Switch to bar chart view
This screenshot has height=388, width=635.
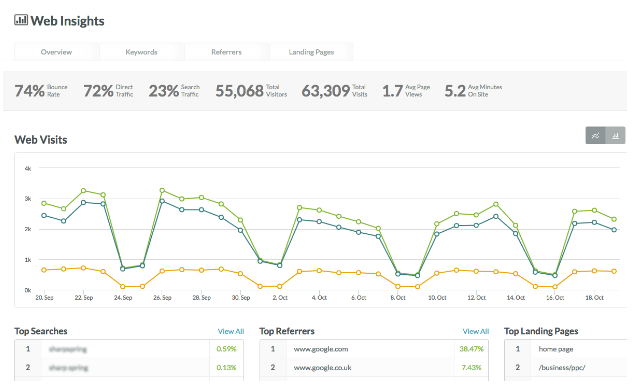tap(616, 135)
